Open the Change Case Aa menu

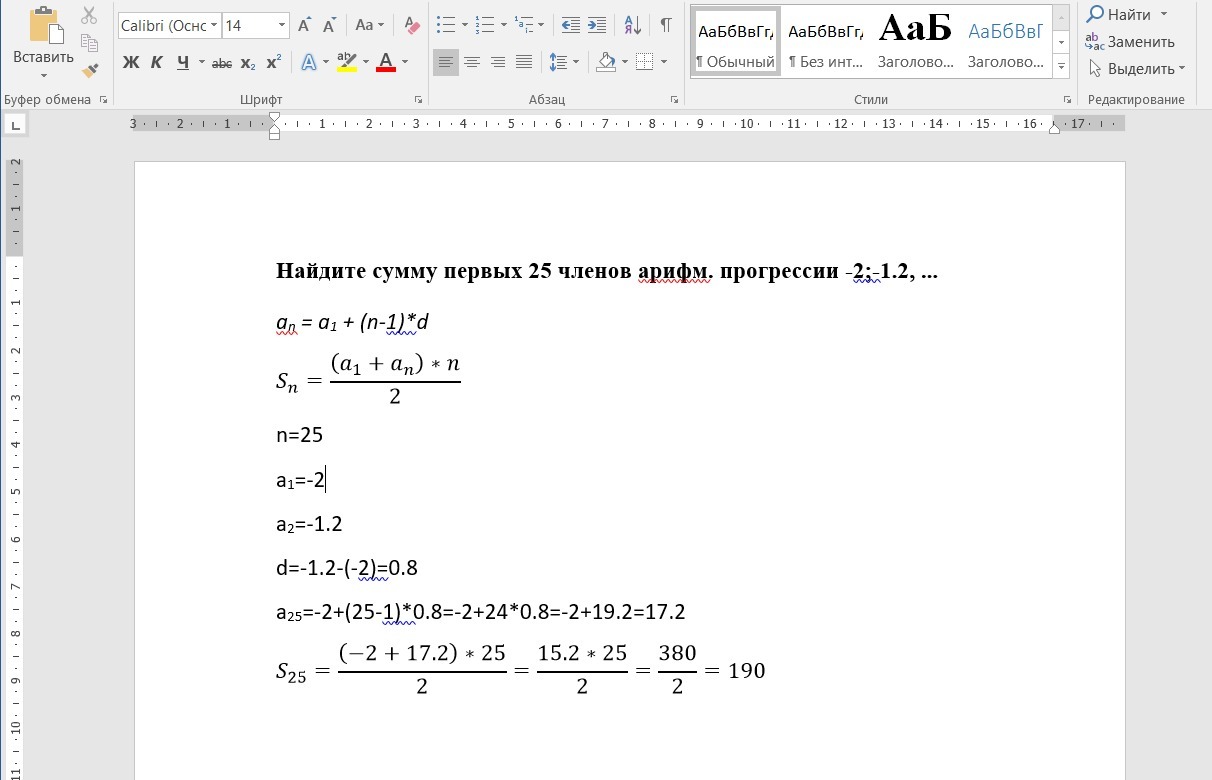tap(369, 26)
